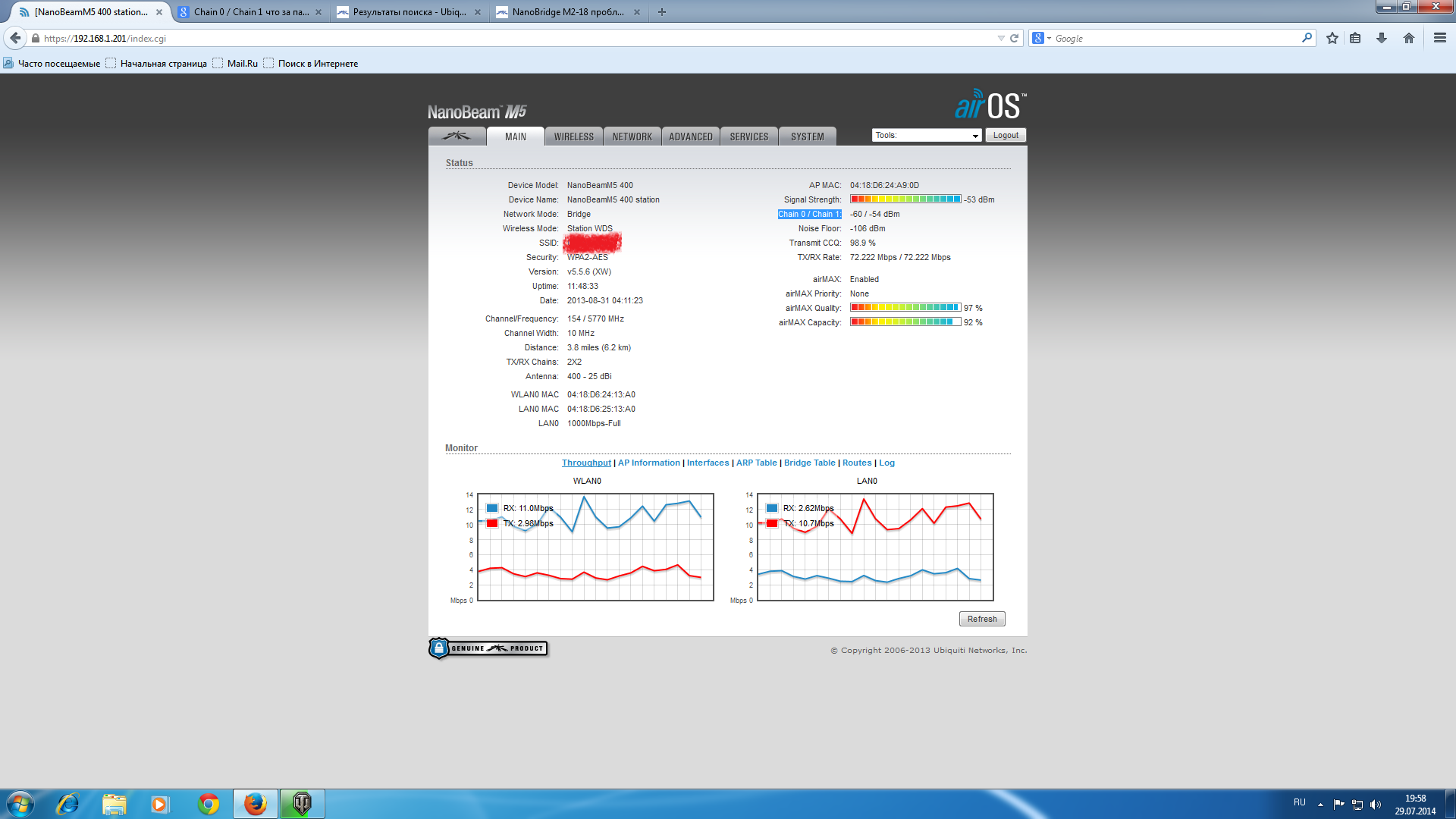Close the NanoBridge M2-18 tab
This screenshot has height=819, width=1456.
(637, 12)
